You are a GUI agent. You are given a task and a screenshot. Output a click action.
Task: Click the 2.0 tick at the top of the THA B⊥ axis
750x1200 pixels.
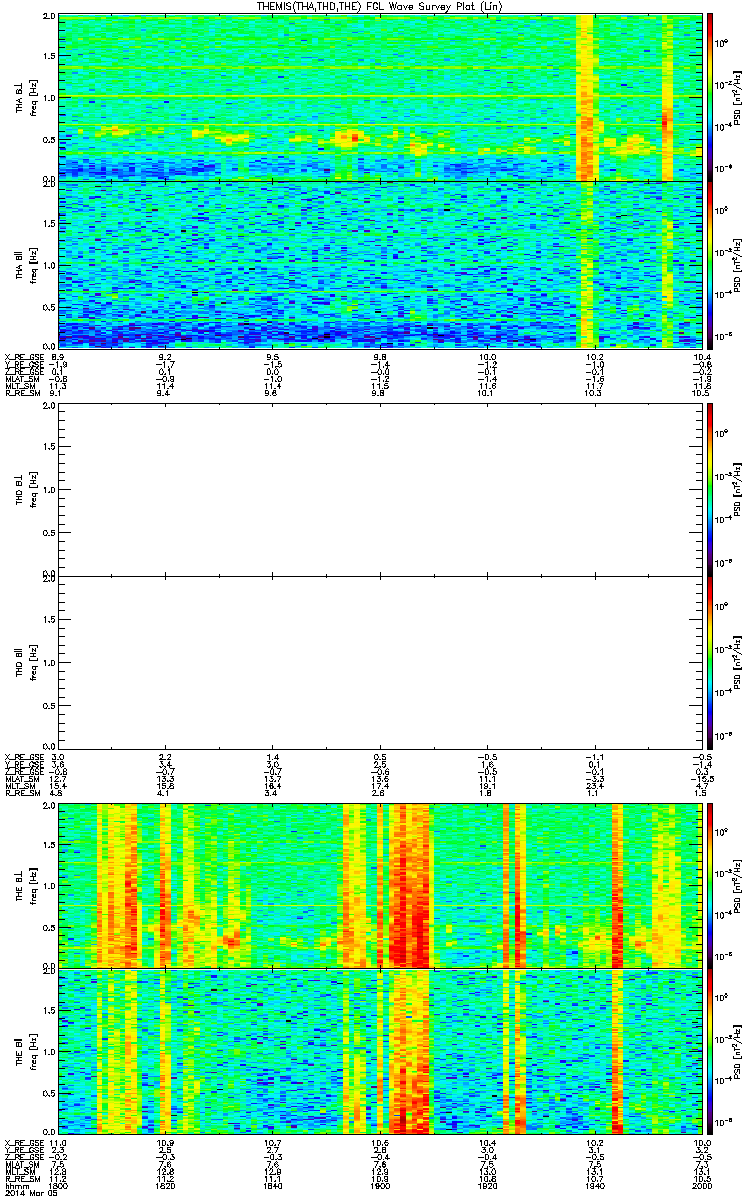click(48, 17)
